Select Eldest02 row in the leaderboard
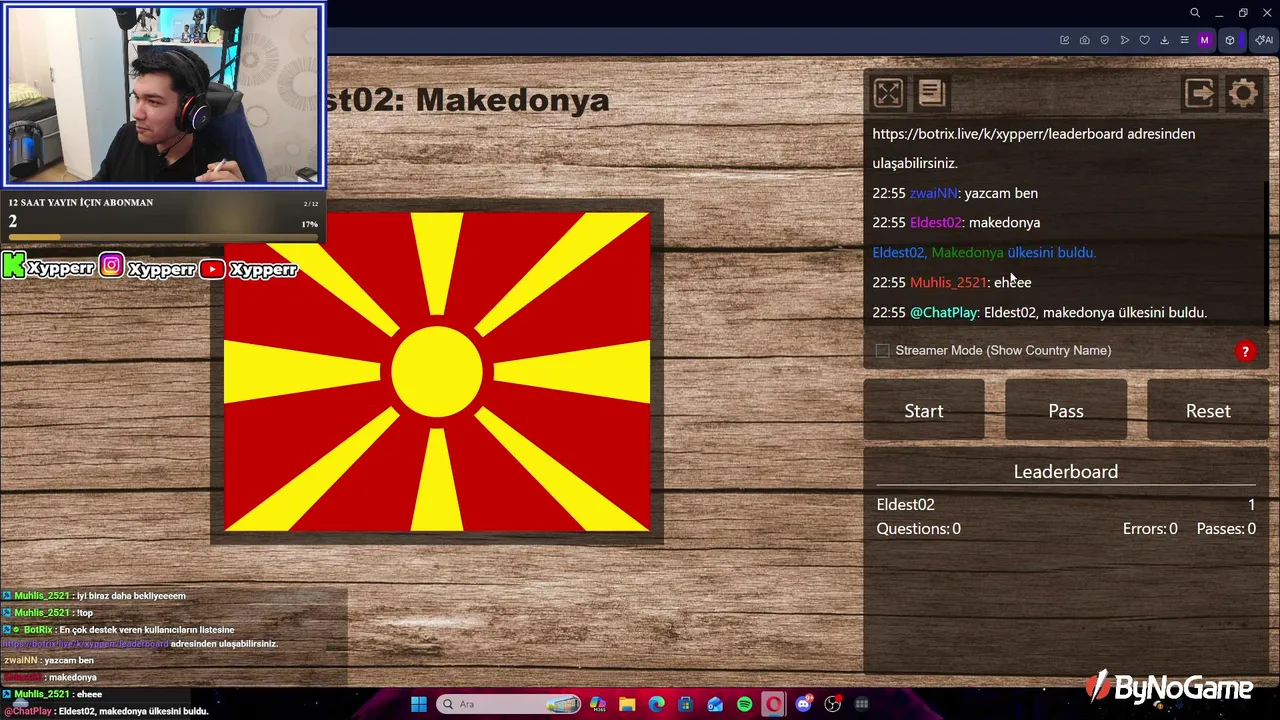The image size is (1280, 720). pyautogui.click(x=1066, y=505)
